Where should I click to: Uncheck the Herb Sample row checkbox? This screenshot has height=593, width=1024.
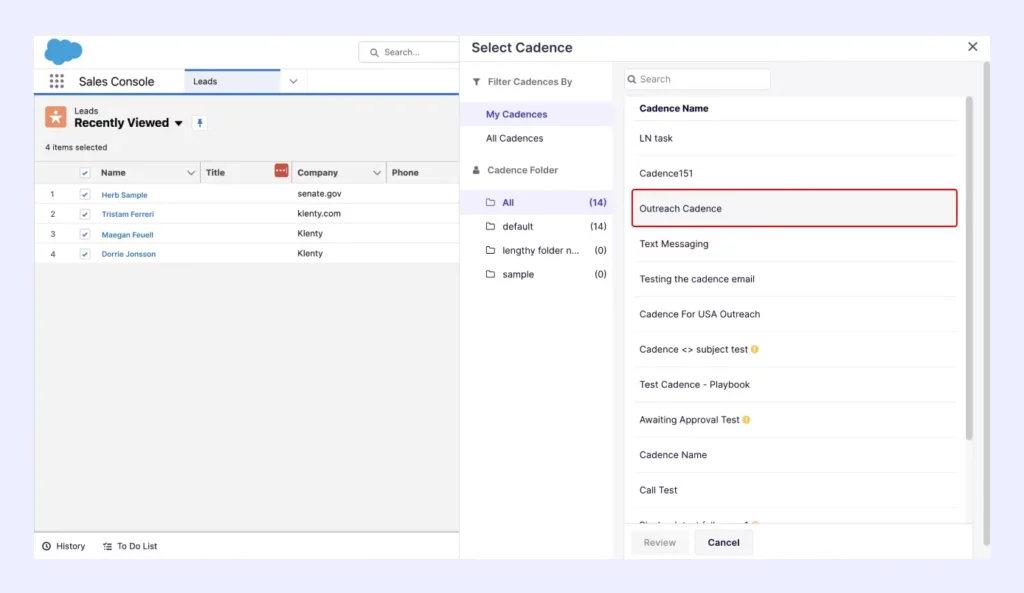[x=84, y=194]
